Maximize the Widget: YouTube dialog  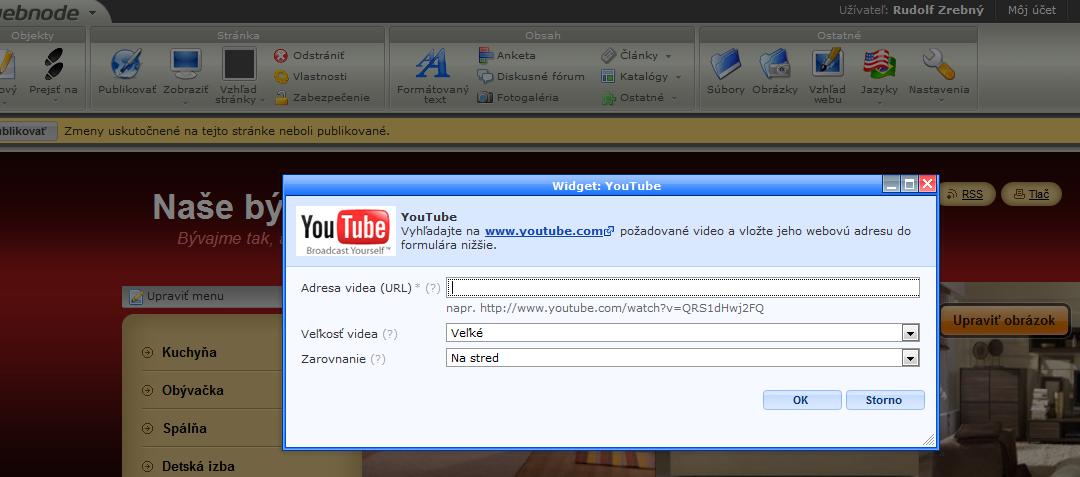[910, 184]
